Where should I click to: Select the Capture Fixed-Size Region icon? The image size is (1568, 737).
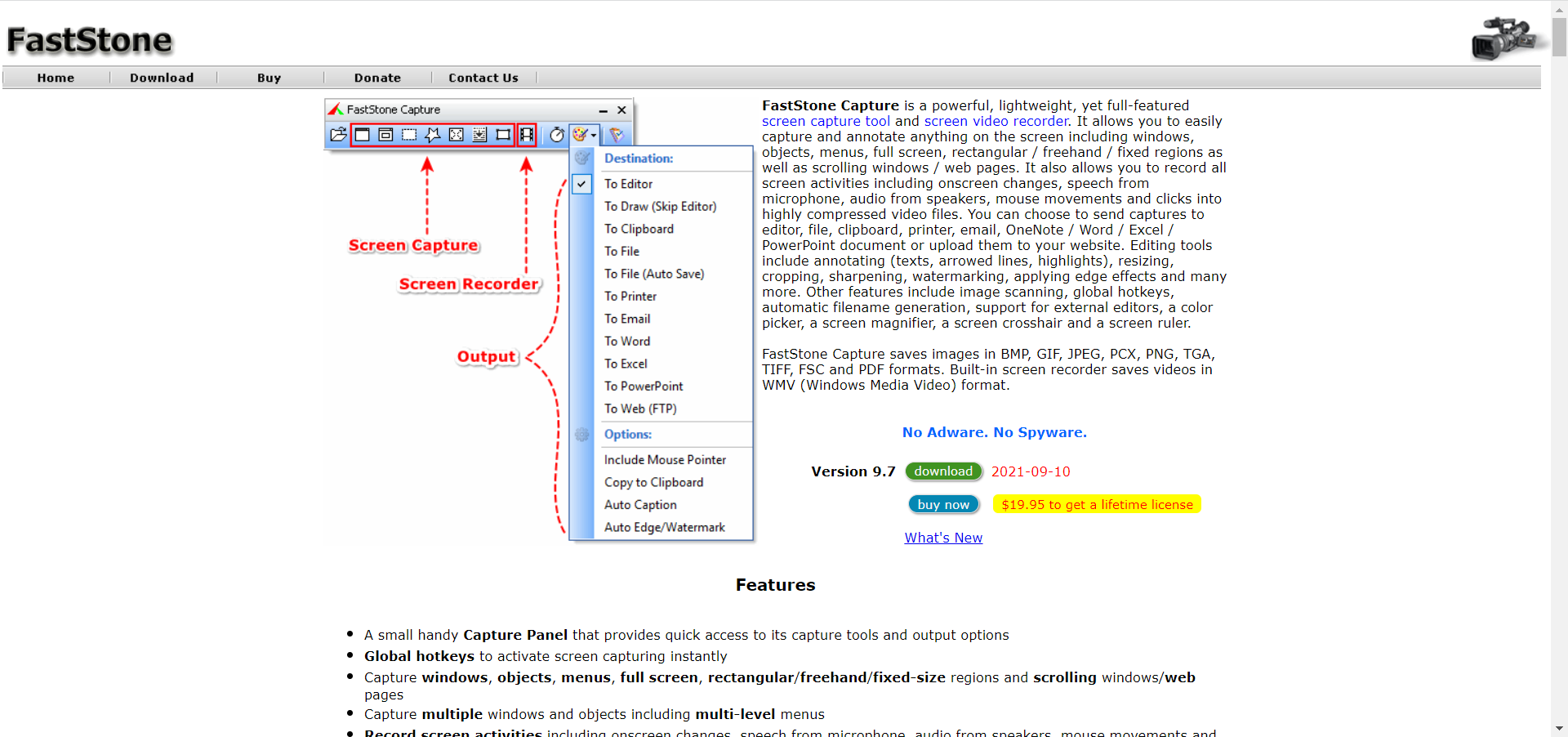click(503, 135)
